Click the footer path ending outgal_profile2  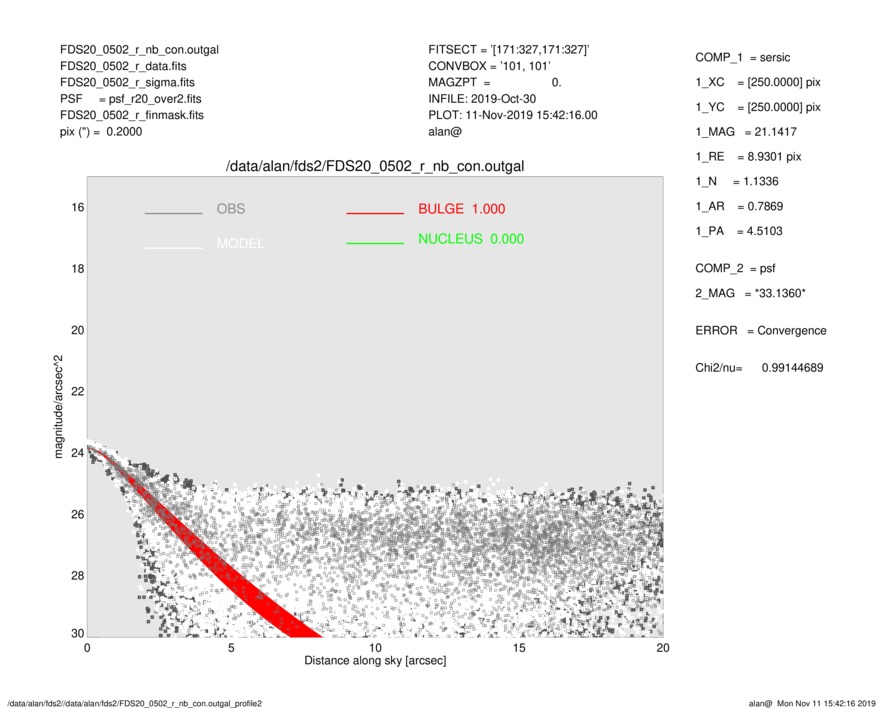tap(135, 703)
